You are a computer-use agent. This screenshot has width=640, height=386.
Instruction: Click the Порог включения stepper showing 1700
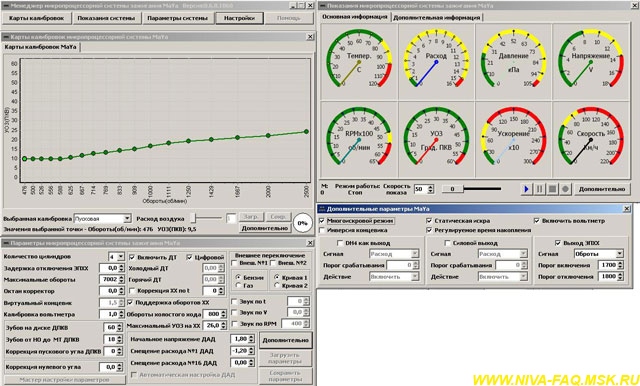click(611, 265)
